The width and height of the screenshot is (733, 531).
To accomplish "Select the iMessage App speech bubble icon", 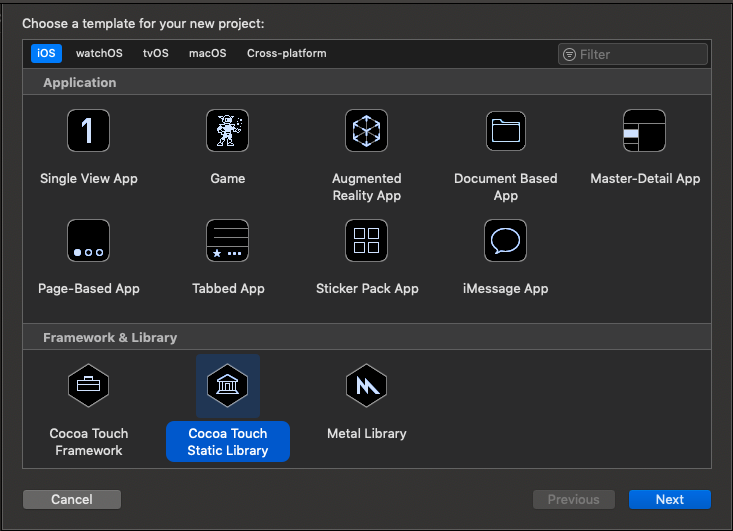I will coord(505,240).
